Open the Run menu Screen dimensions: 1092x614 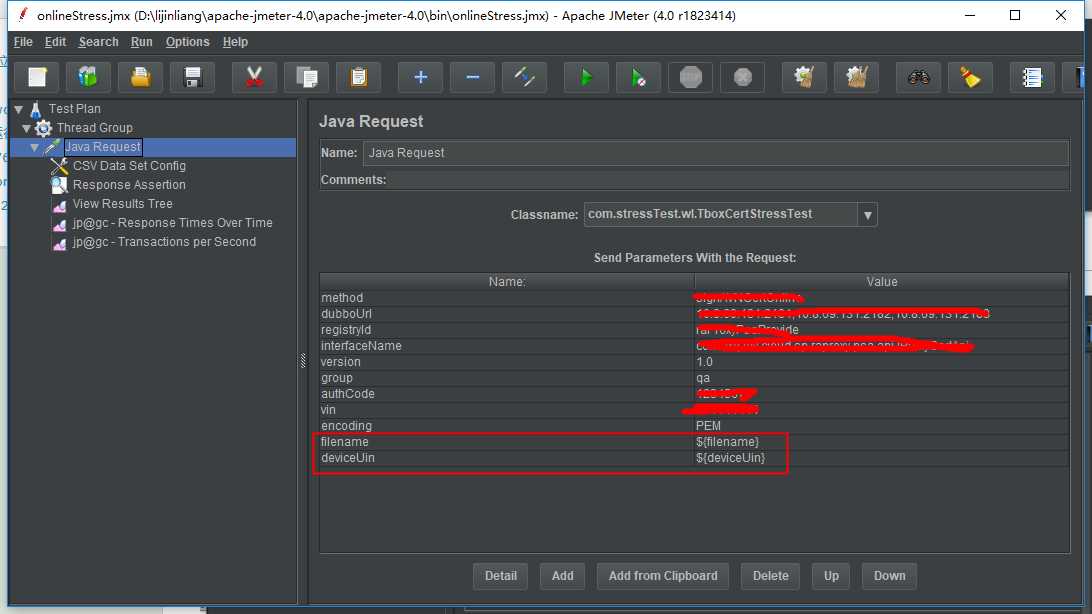click(141, 42)
